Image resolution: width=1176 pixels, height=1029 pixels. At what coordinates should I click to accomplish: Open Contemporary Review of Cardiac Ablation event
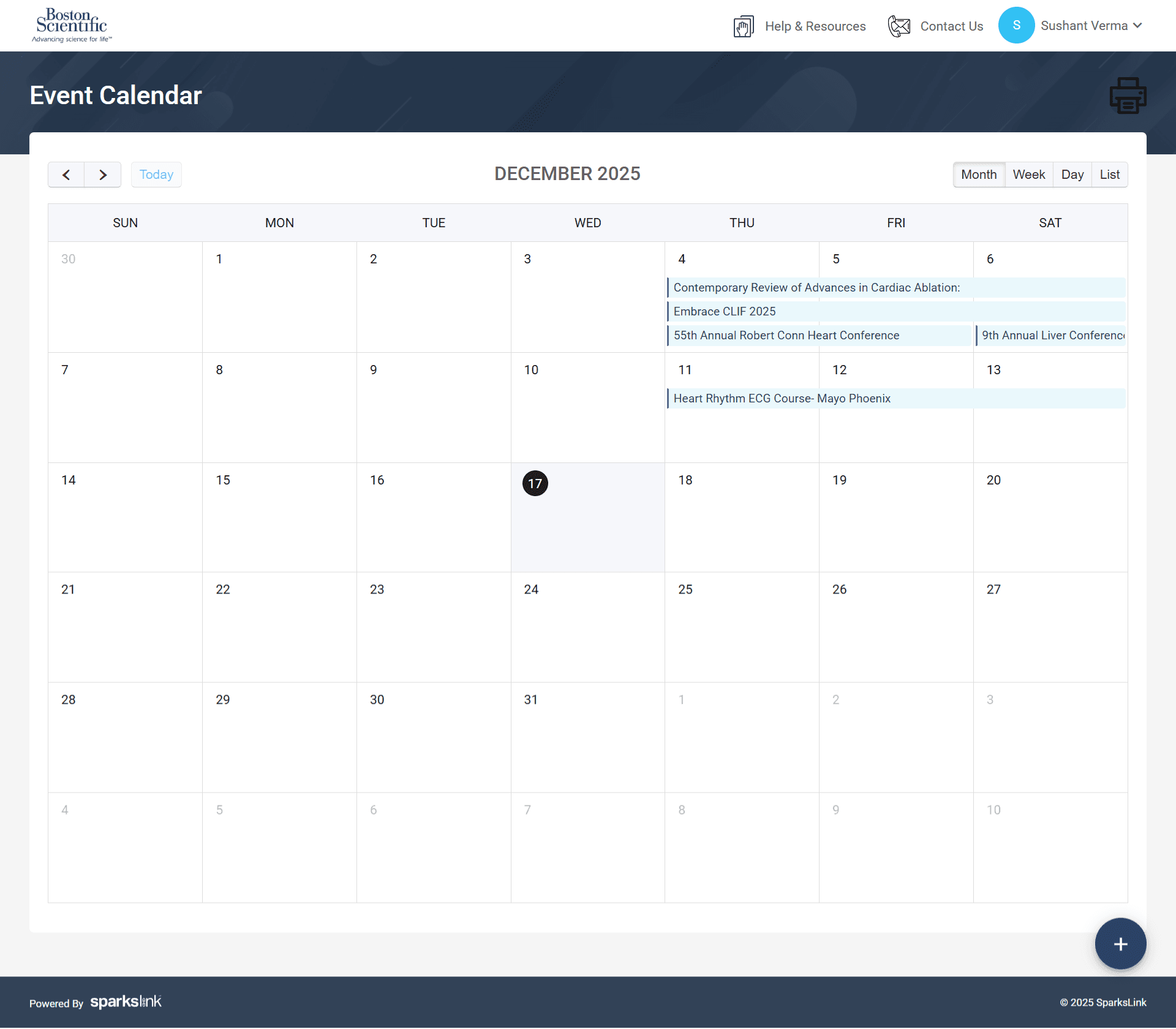816,288
